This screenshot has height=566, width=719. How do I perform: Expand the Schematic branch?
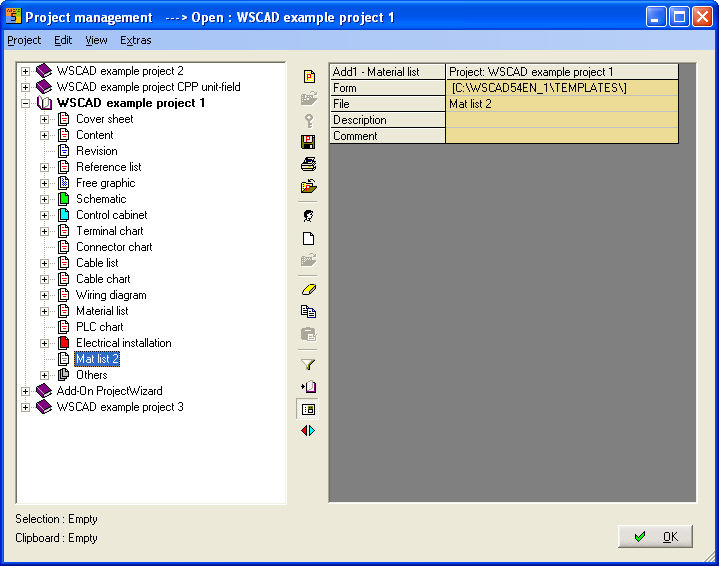[44, 199]
